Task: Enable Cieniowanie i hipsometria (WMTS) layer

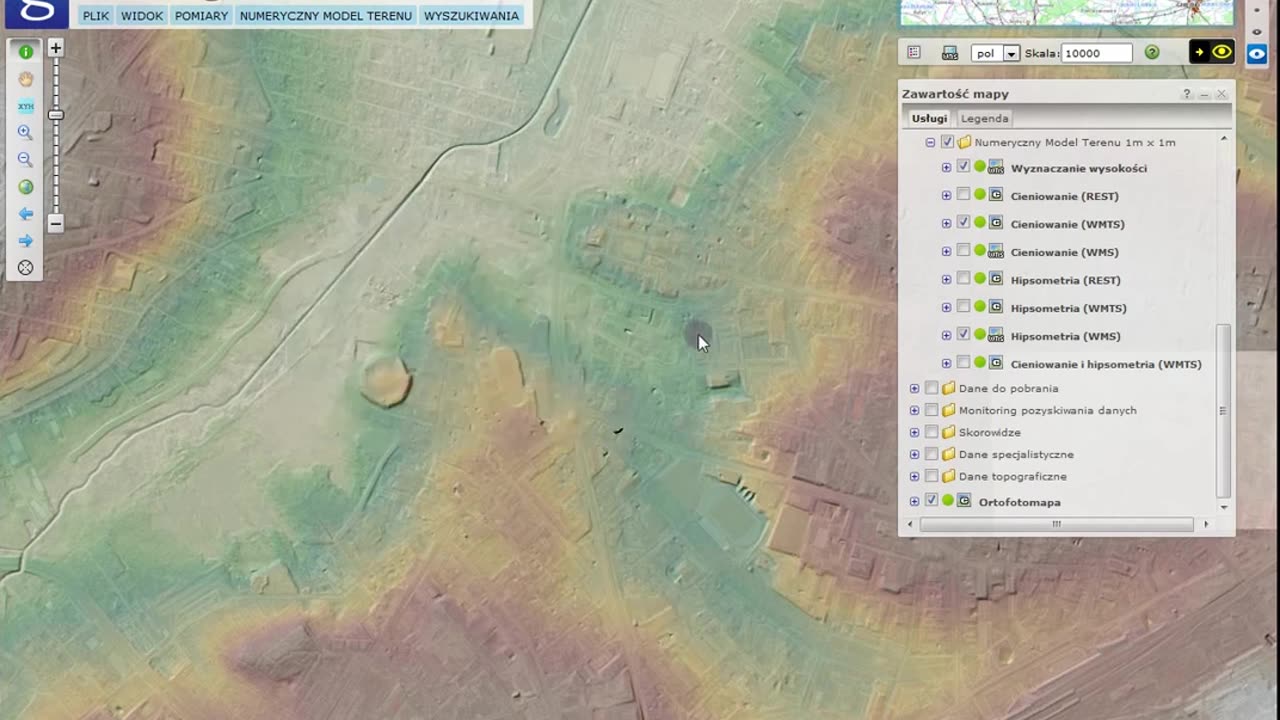Action: point(963,363)
